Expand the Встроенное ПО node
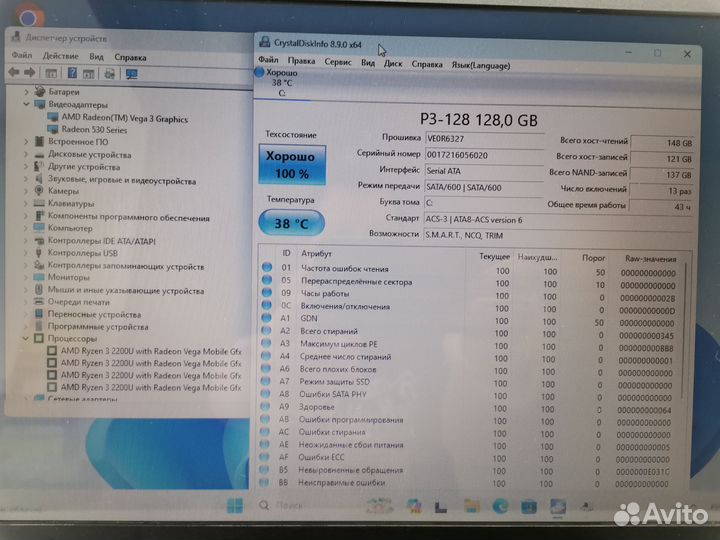720x540 pixels. pos(26,141)
